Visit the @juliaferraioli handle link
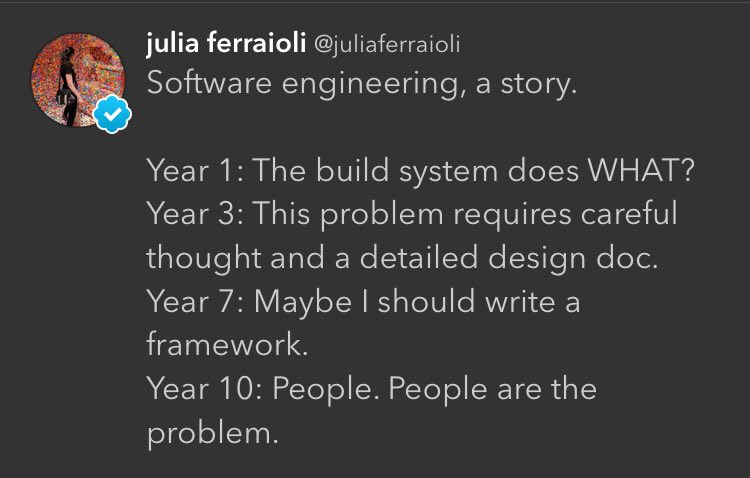This screenshot has width=750, height=478. (x=387, y=44)
